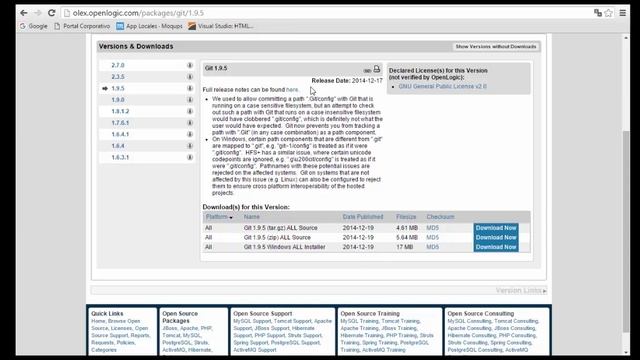The image size is (640, 360).
Task: Select version 1.6.4 in list
Action: [118, 146]
